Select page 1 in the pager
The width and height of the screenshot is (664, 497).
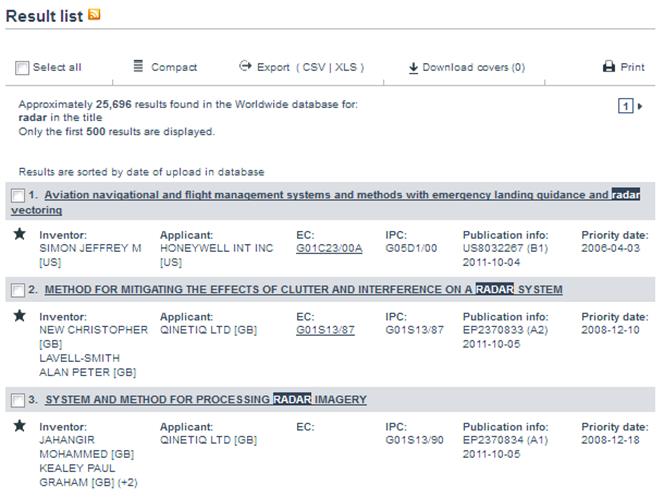625,106
